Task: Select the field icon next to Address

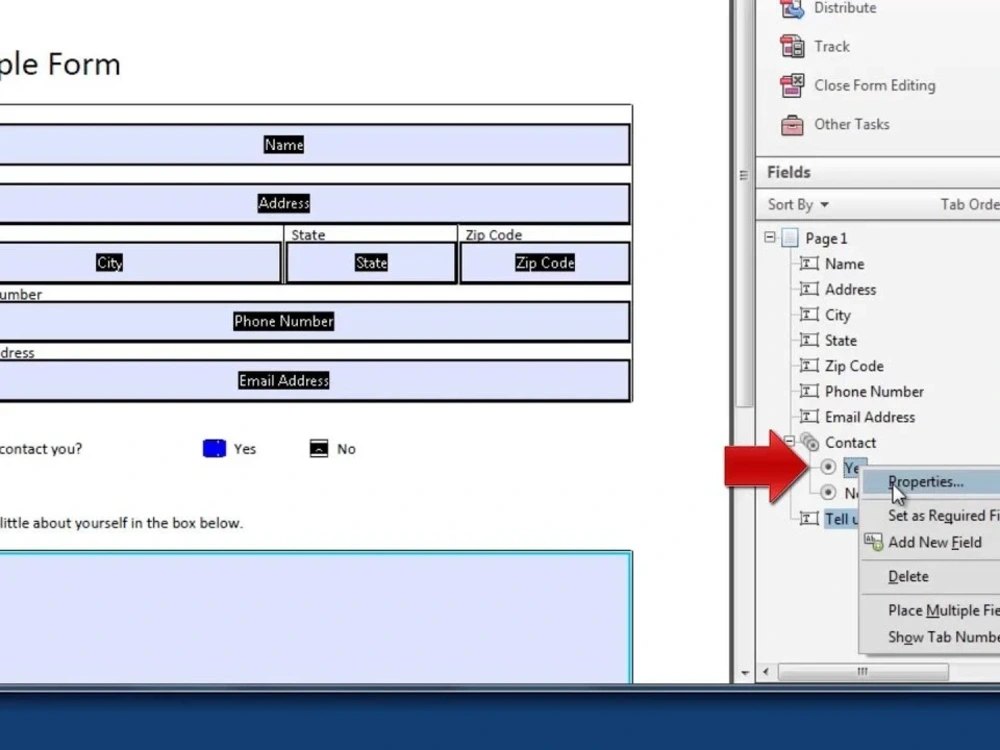Action: pos(810,289)
